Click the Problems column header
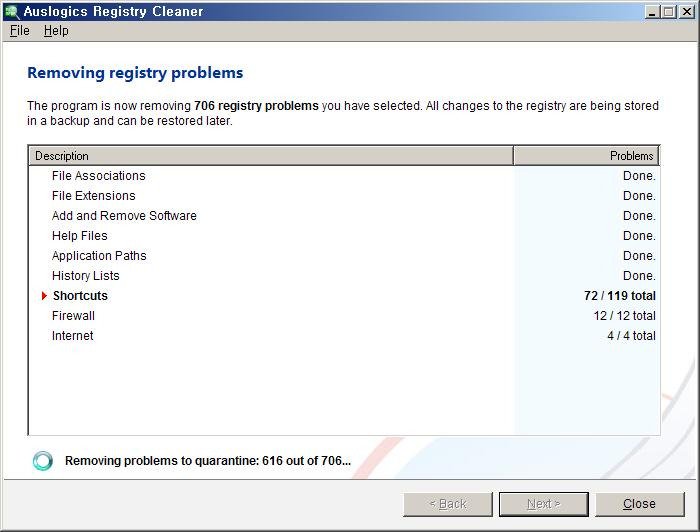The image size is (700, 532). point(586,156)
